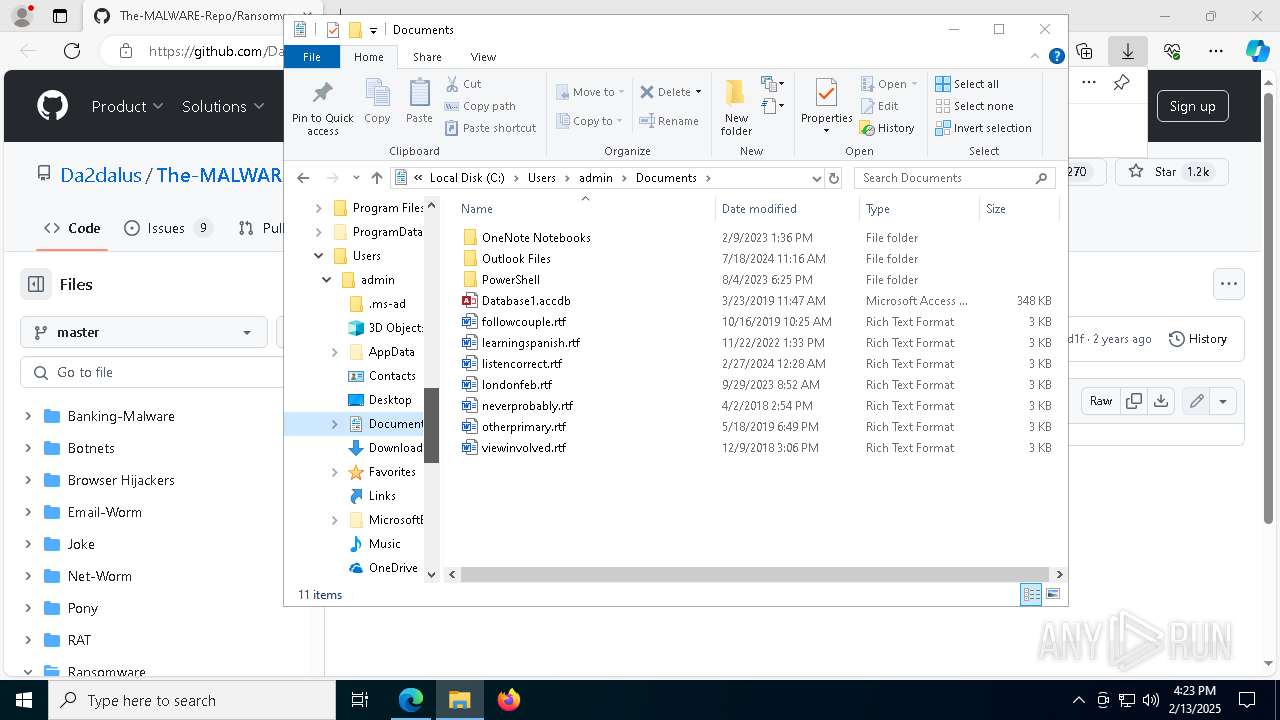Click Da2dalus repository owner link
Image resolution: width=1280 pixels, height=720 pixels.
click(x=101, y=175)
